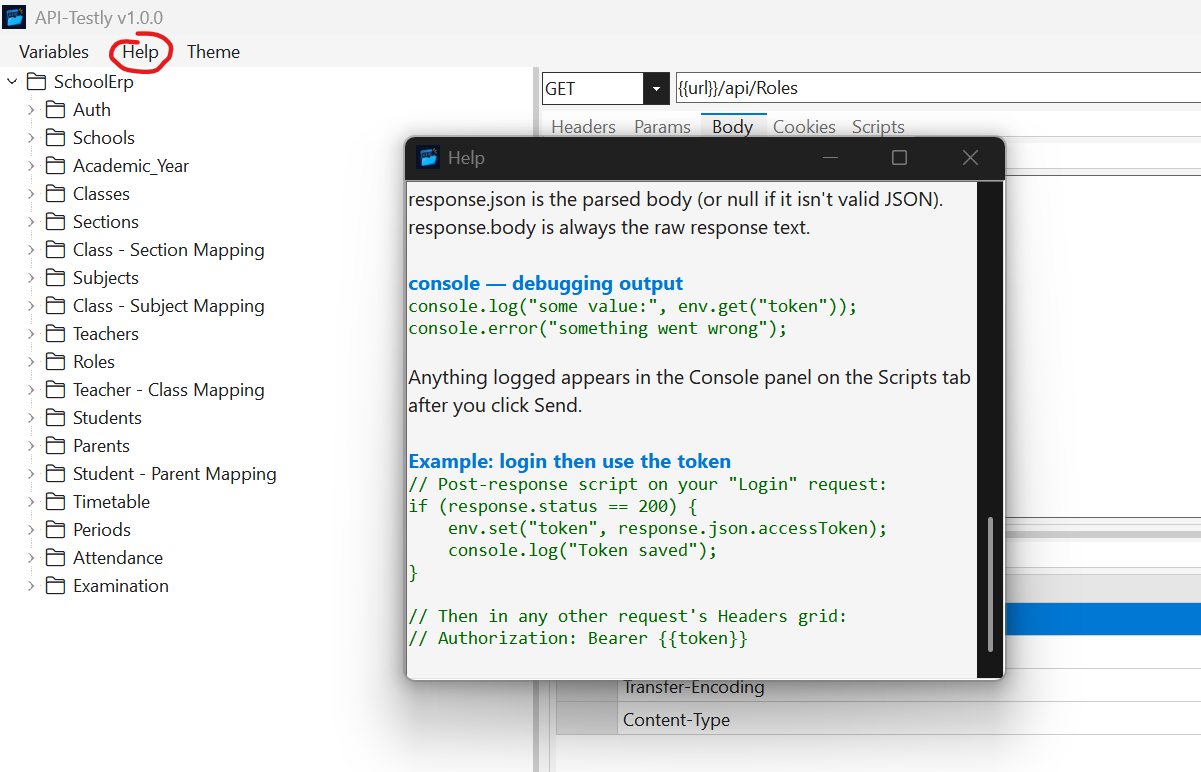
Task: Click the Timetable folder icon
Action: [x=56, y=501]
